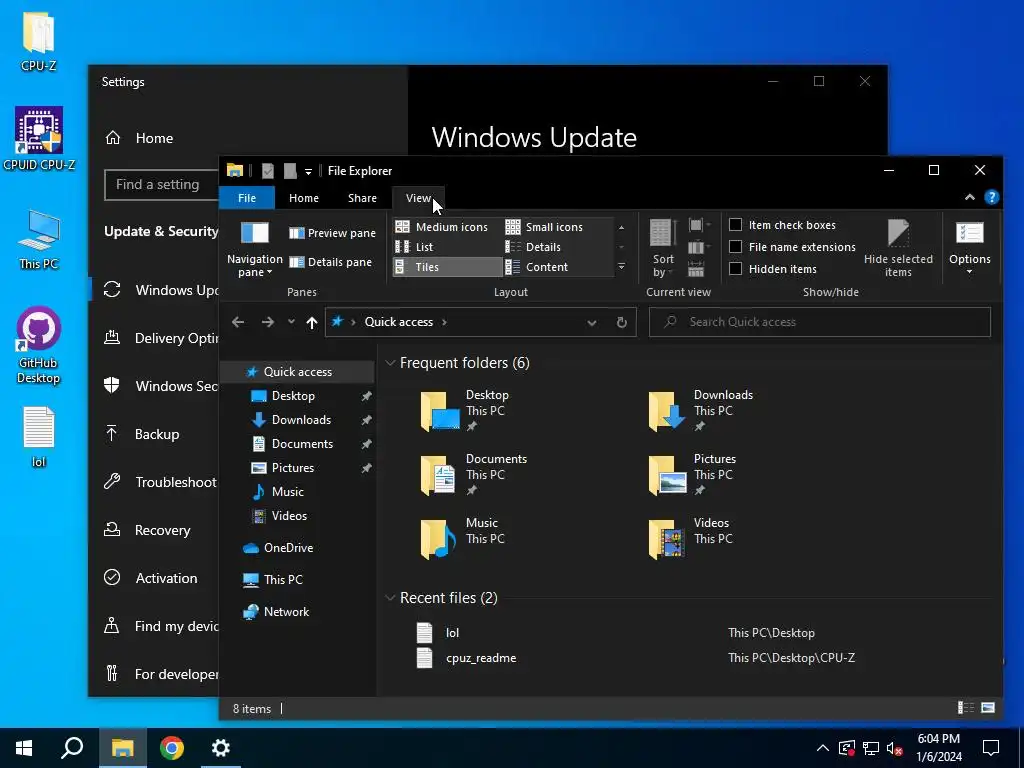Click the Search Quick access box
This screenshot has height=768, width=1024.
pyautogui.click(x=820, y=322)
